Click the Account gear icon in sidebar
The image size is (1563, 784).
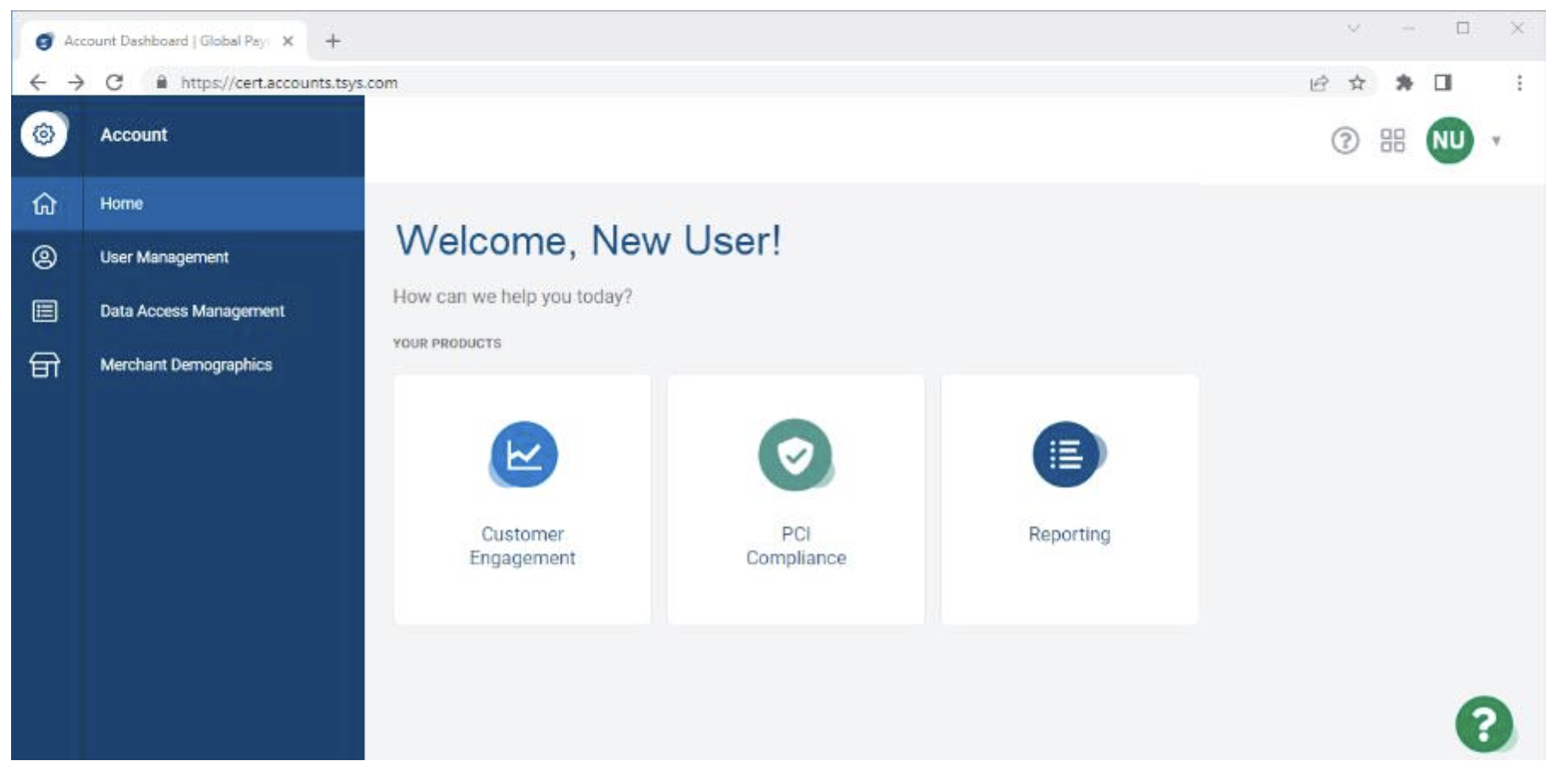[x=43, y=135]
